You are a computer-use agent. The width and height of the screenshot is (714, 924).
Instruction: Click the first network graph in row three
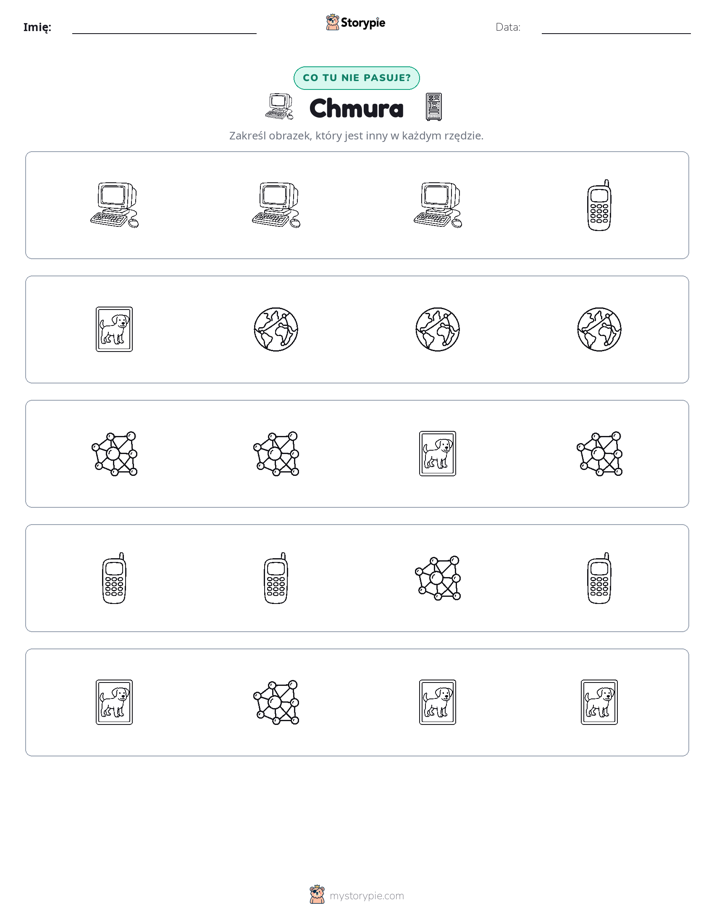[x=114, y=454]
